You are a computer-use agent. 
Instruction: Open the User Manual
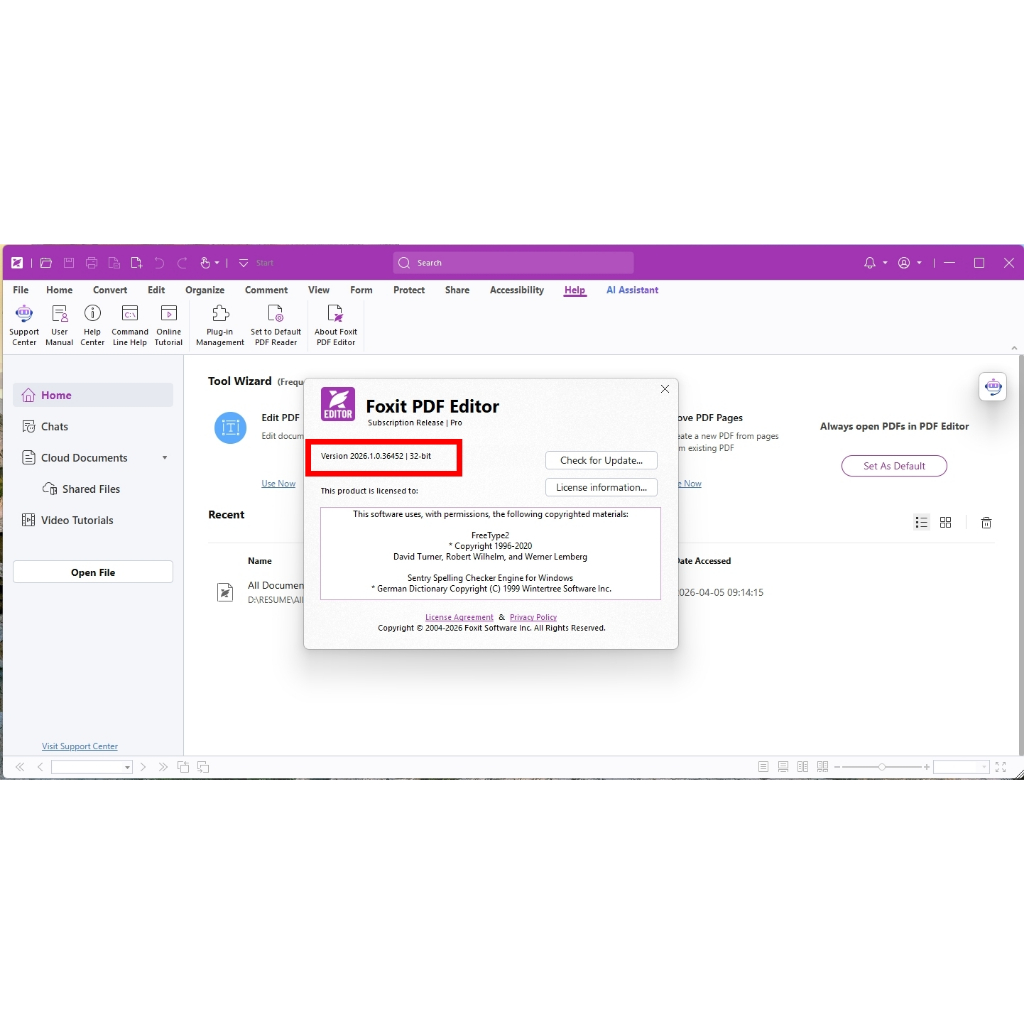coord(59,325)
